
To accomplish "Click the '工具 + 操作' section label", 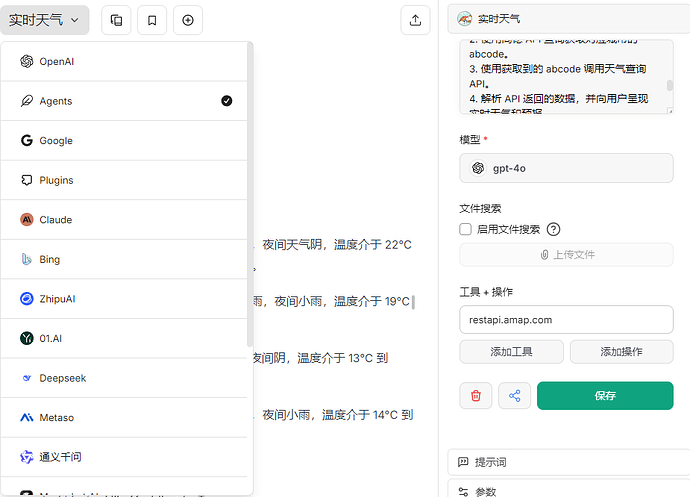I will 486,292.
